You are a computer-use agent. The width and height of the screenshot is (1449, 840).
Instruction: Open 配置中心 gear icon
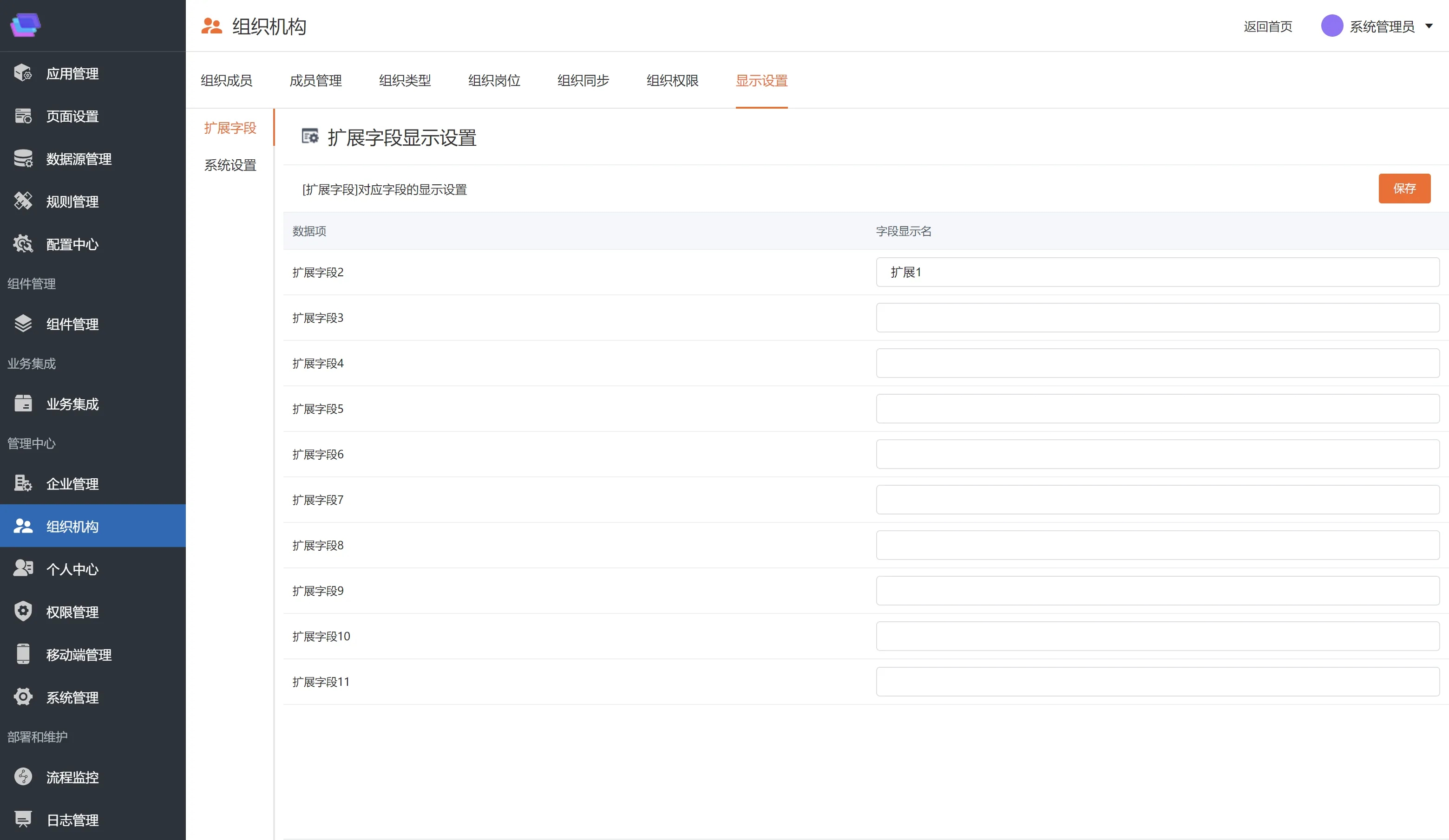coord(23,244)
